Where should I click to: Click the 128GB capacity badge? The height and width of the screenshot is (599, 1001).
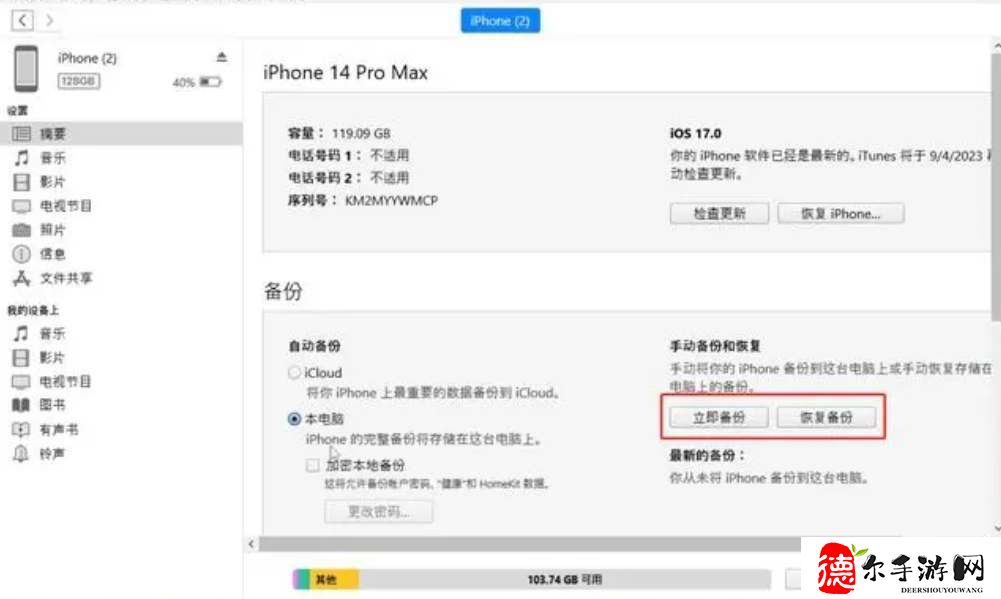79,81
